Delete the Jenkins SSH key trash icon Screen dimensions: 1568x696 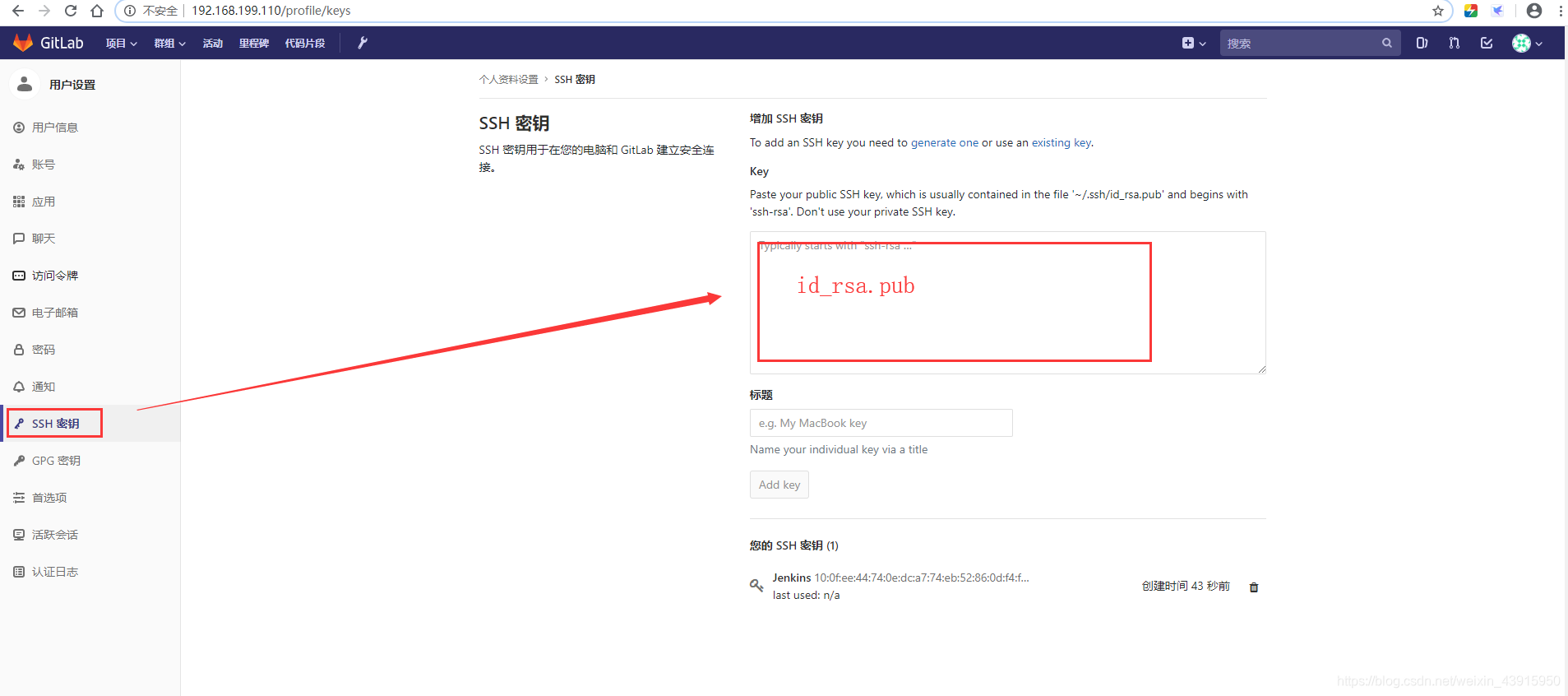[1254, 587]
